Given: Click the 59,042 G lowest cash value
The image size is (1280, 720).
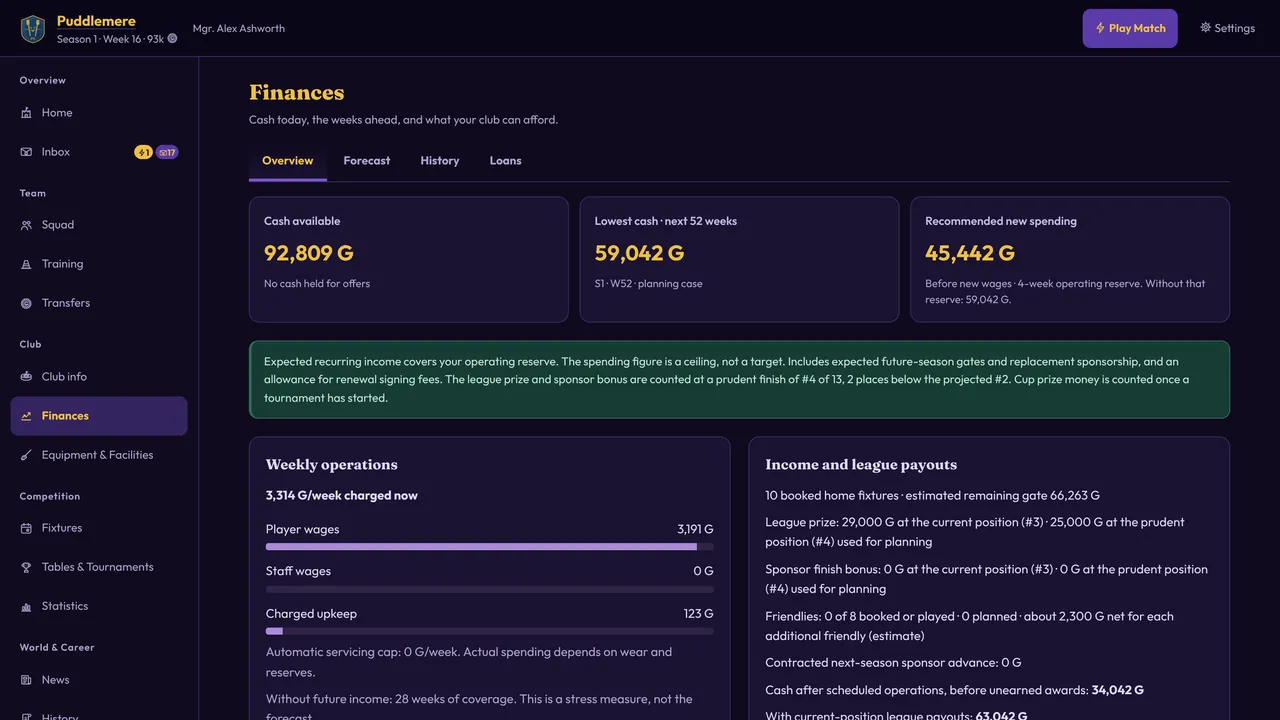Looking at the screenshot, I should point(640,253).
